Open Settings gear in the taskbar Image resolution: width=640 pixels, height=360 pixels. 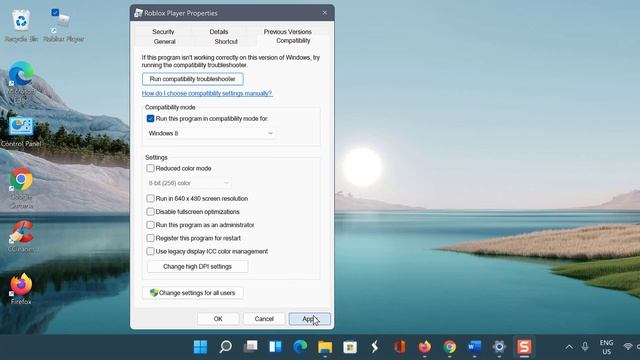499,347
